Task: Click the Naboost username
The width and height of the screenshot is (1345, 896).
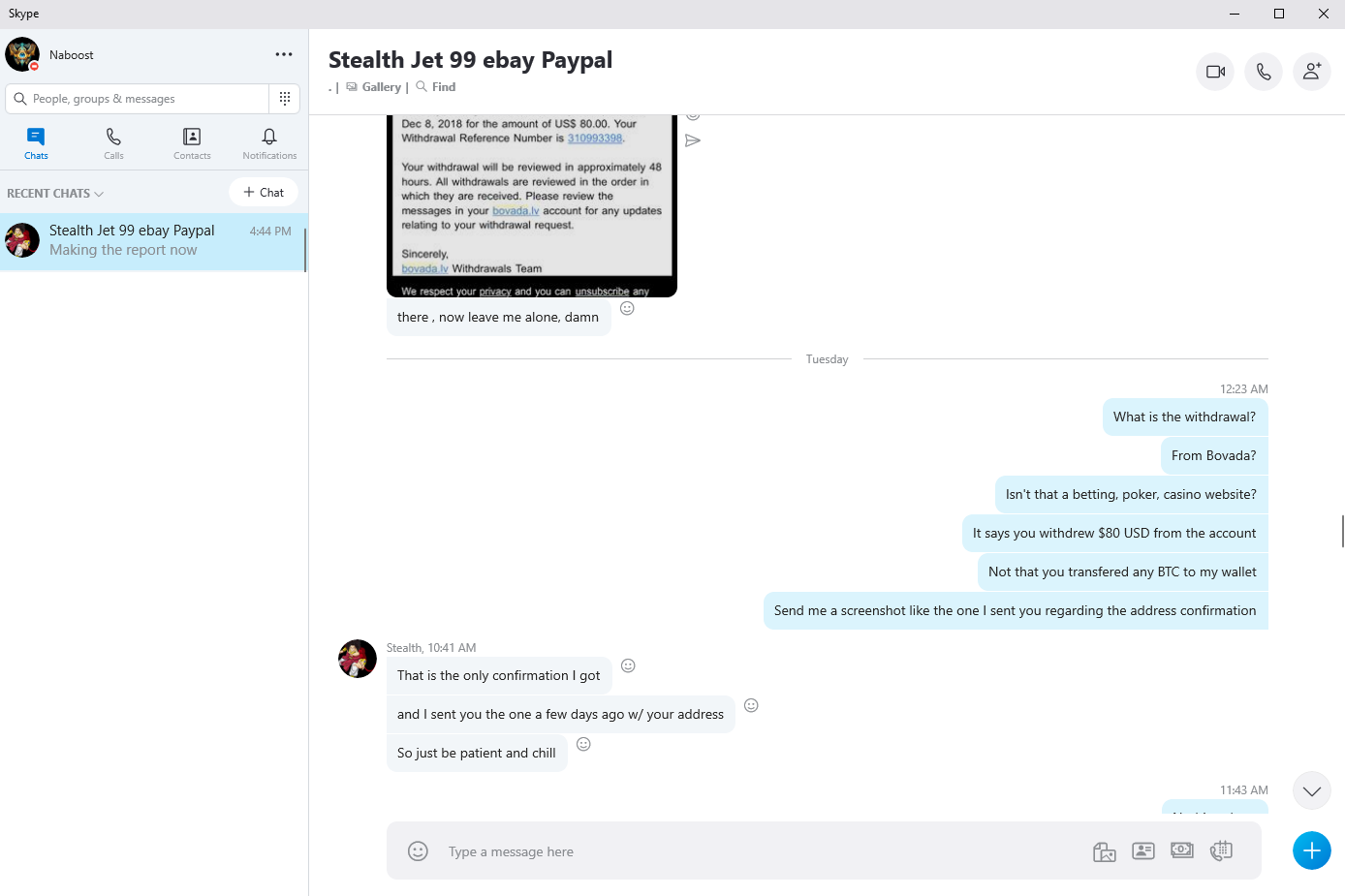Action: [72, 55]
